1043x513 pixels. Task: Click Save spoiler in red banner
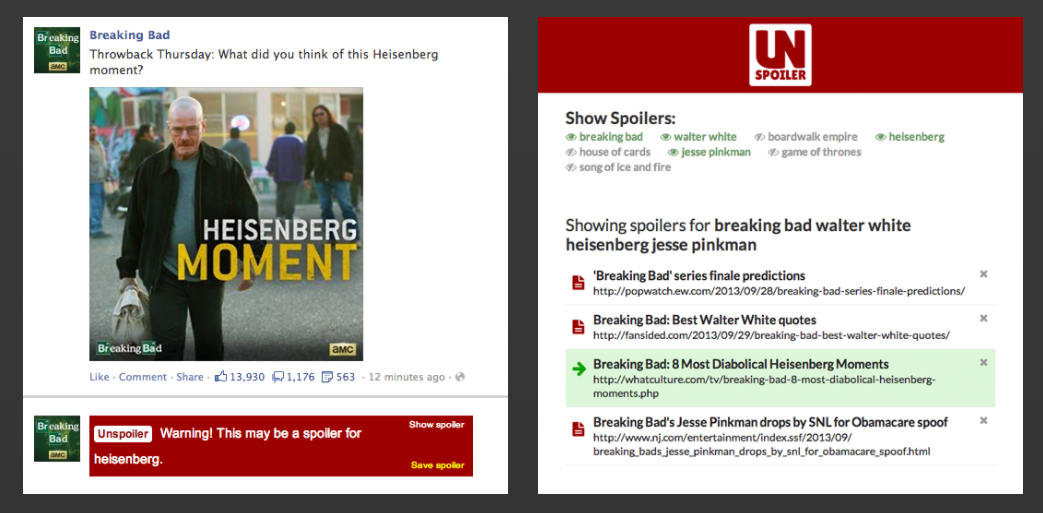click(x=438, y=465)
